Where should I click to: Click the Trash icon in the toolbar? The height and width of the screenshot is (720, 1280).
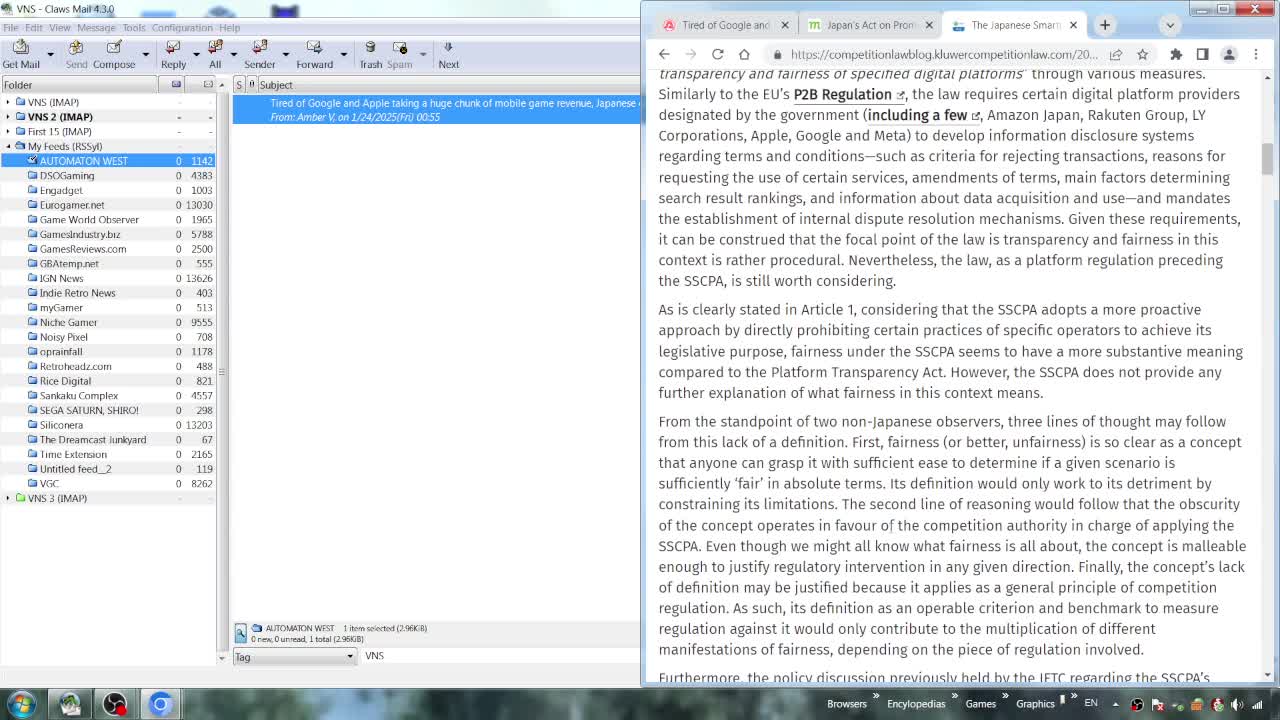(370, 48)
